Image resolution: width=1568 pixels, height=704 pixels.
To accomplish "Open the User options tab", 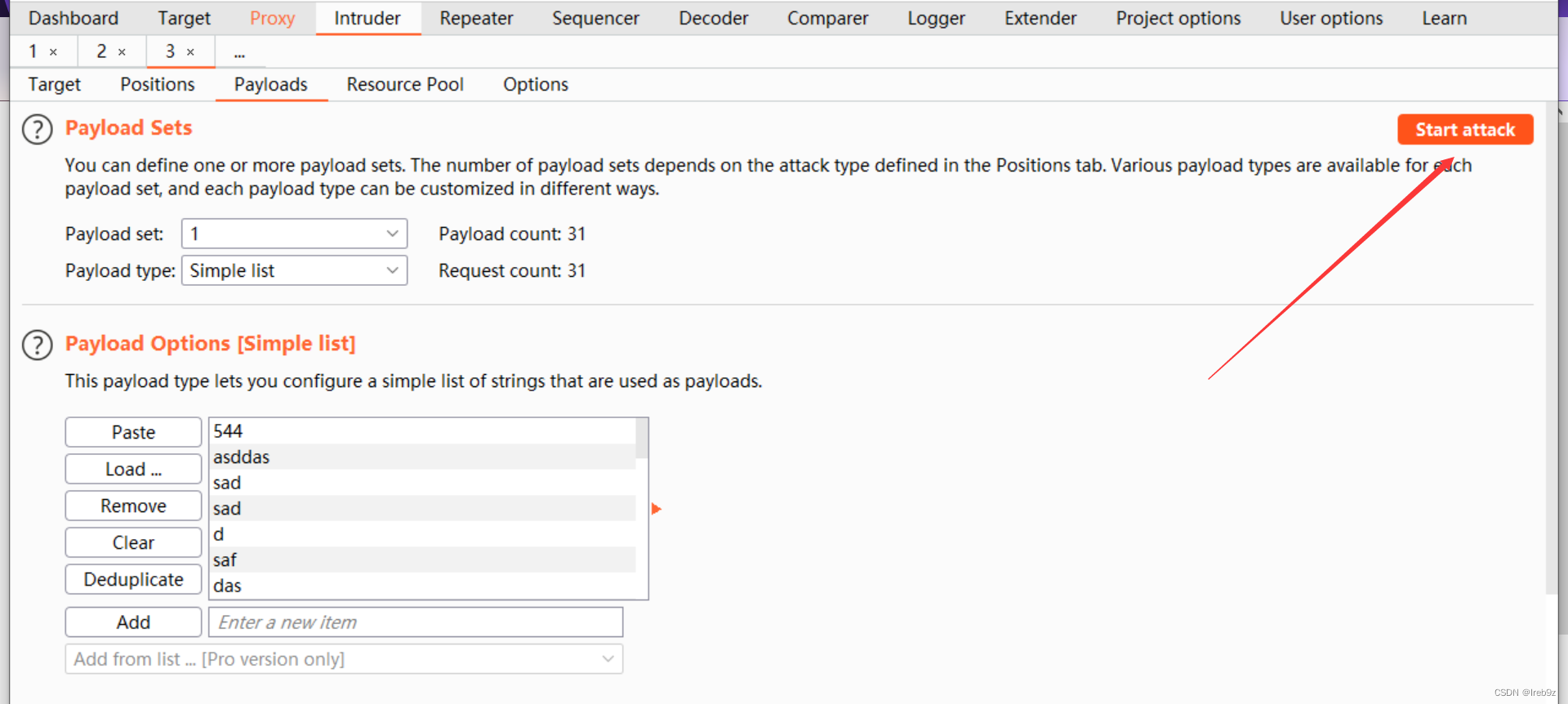I will 1331,18.
